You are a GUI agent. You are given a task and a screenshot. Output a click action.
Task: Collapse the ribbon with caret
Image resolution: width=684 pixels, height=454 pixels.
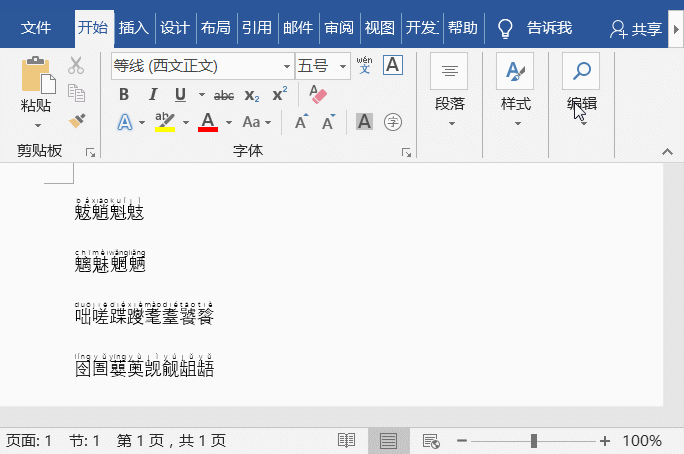667,152
